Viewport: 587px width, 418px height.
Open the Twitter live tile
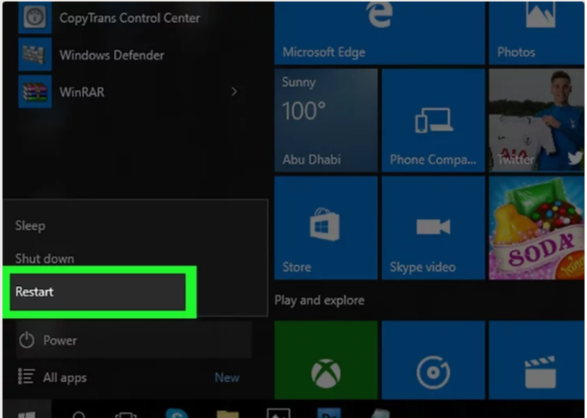click(x=536, y=120)
